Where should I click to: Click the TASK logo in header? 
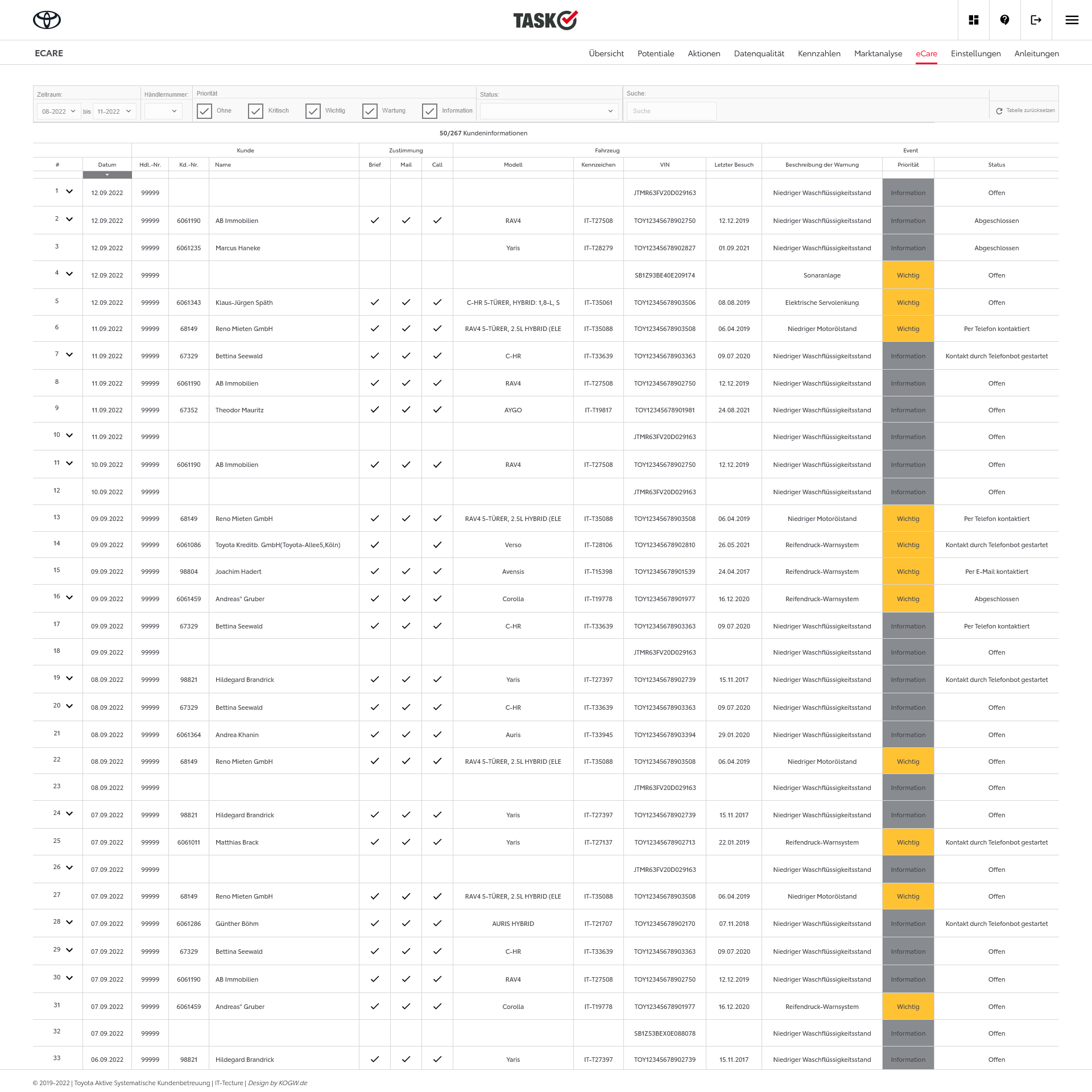tap(545, 20)
